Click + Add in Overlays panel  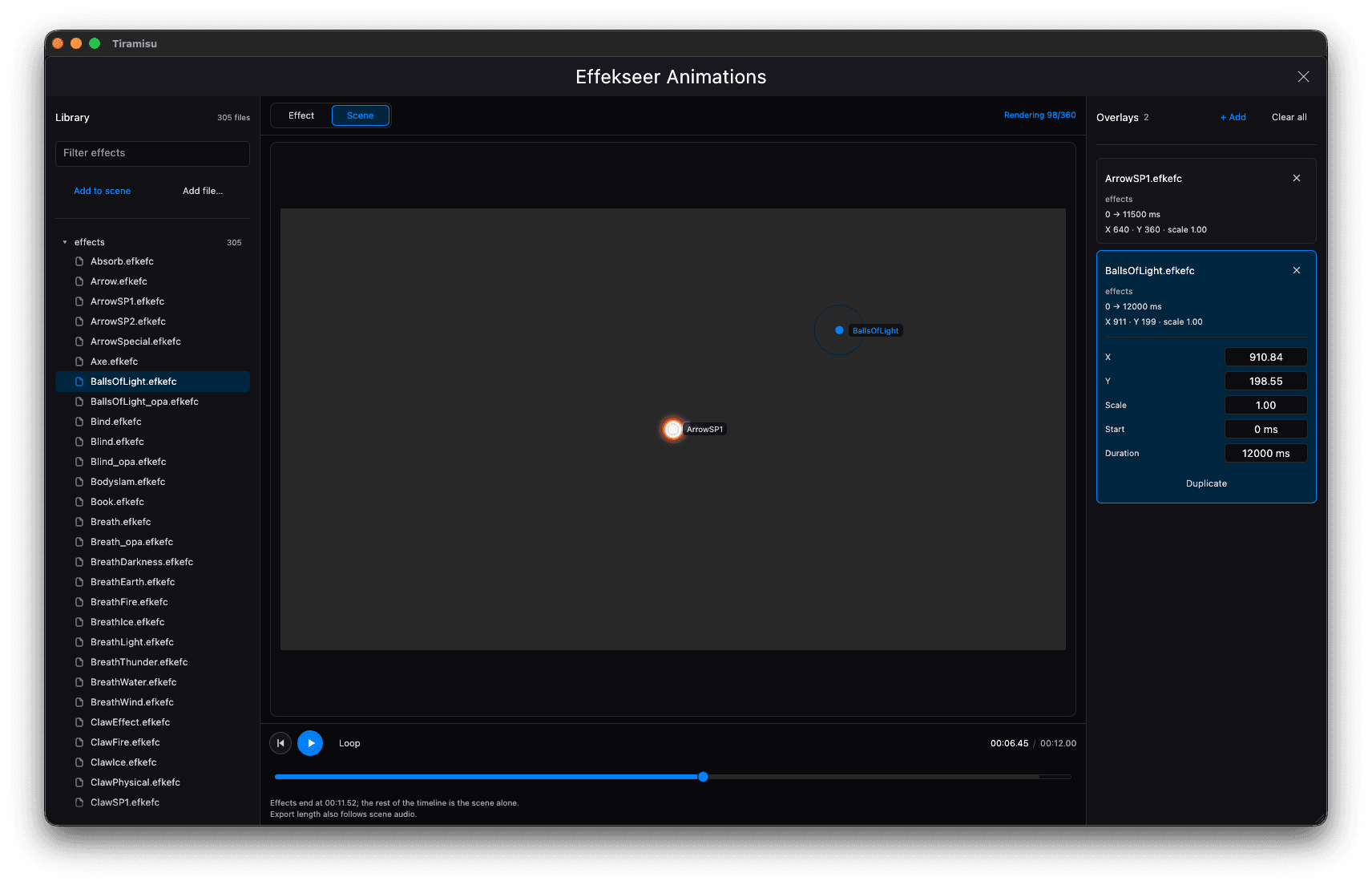[1233, 117]
